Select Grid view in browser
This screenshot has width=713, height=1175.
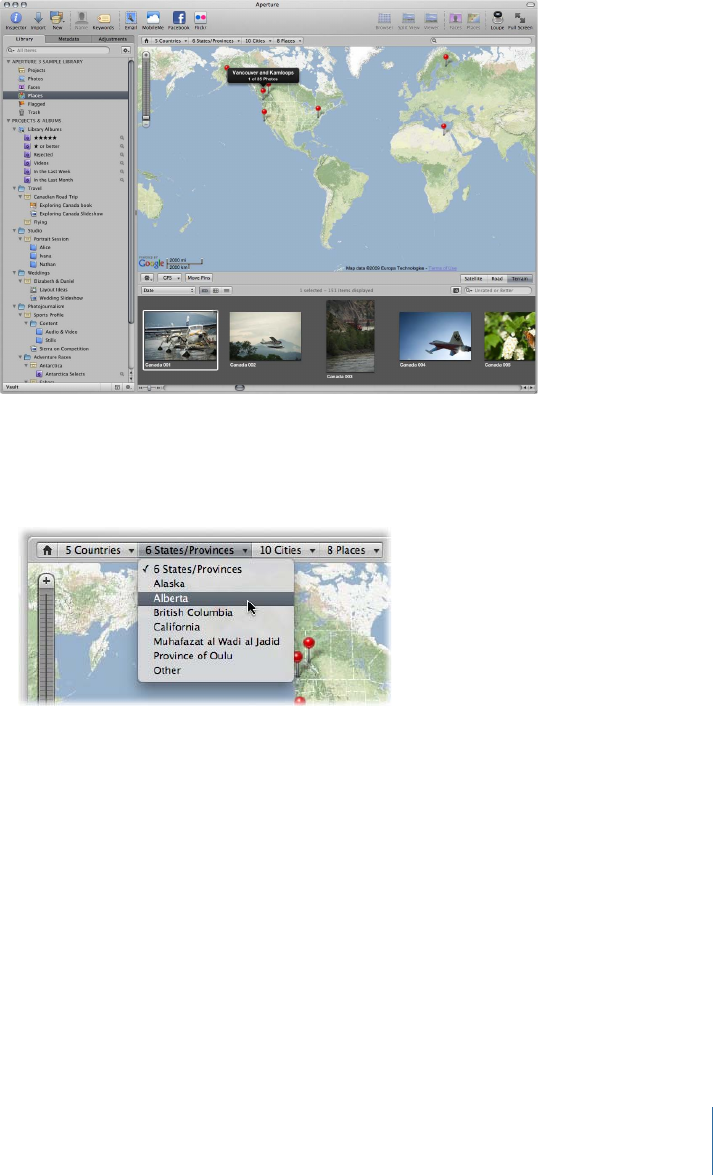pyautogui.click(x=216, y=290)
